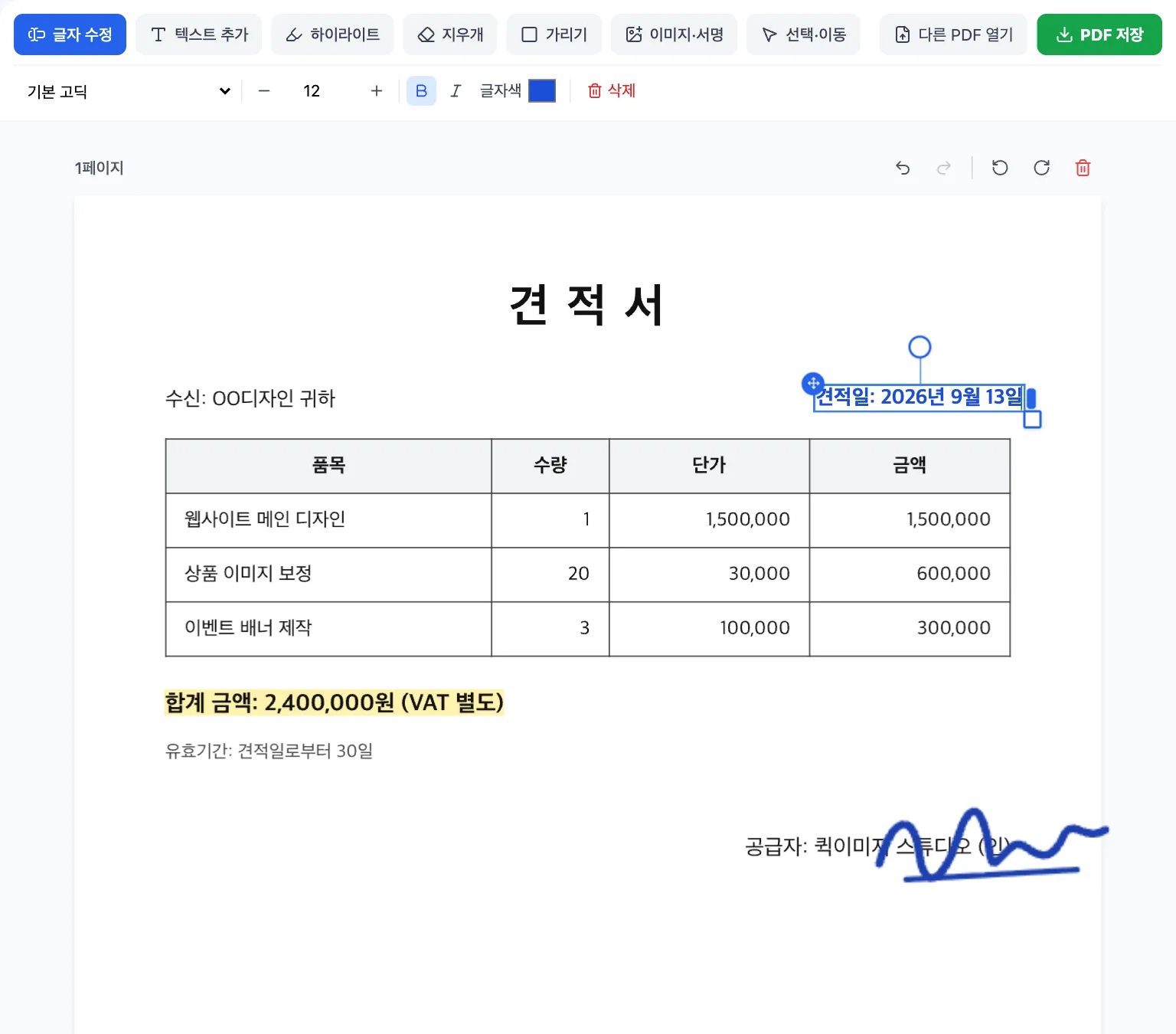This screenshot has height=1034, width=1176.
Task: Redo the undone edit
Action: tap(944, 168)
